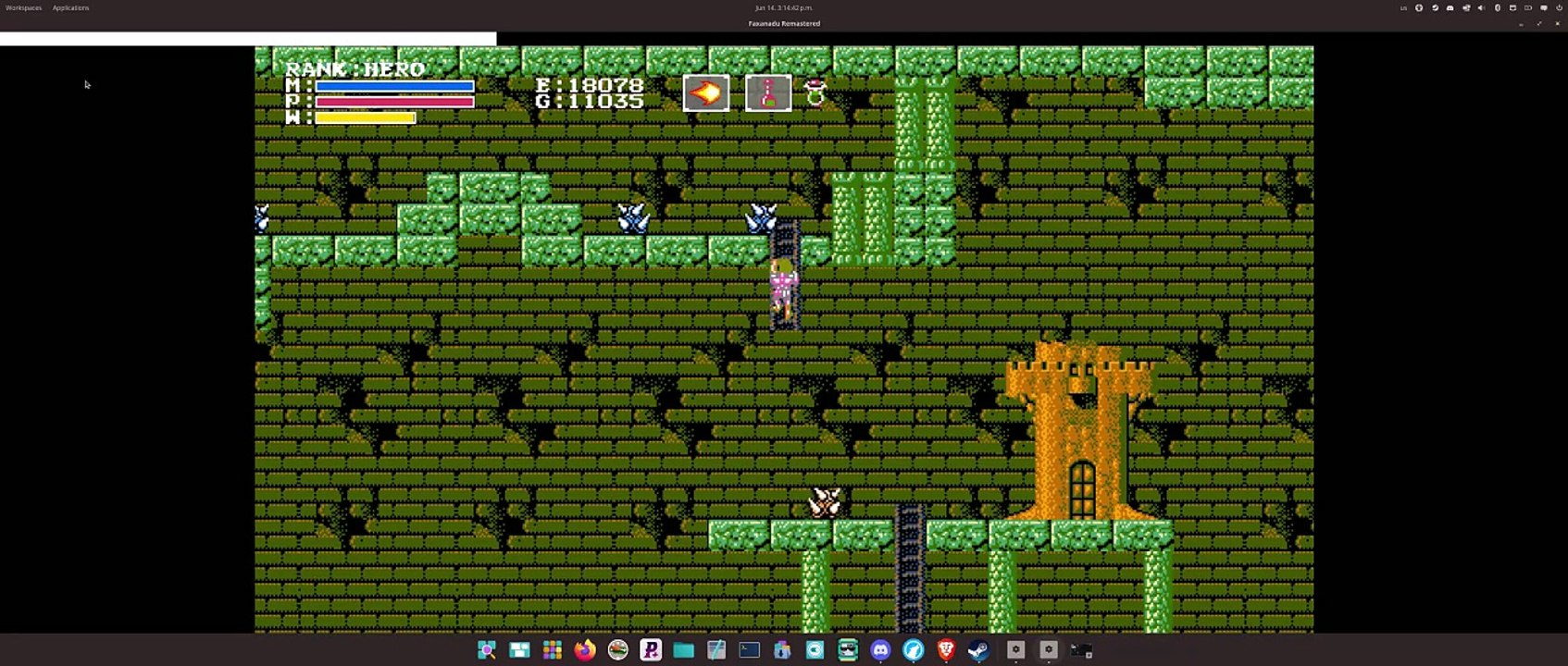Screen dimensions: 1568x666
Task: Click the ring item icon in HUD
Action: [x=815, y=92]
